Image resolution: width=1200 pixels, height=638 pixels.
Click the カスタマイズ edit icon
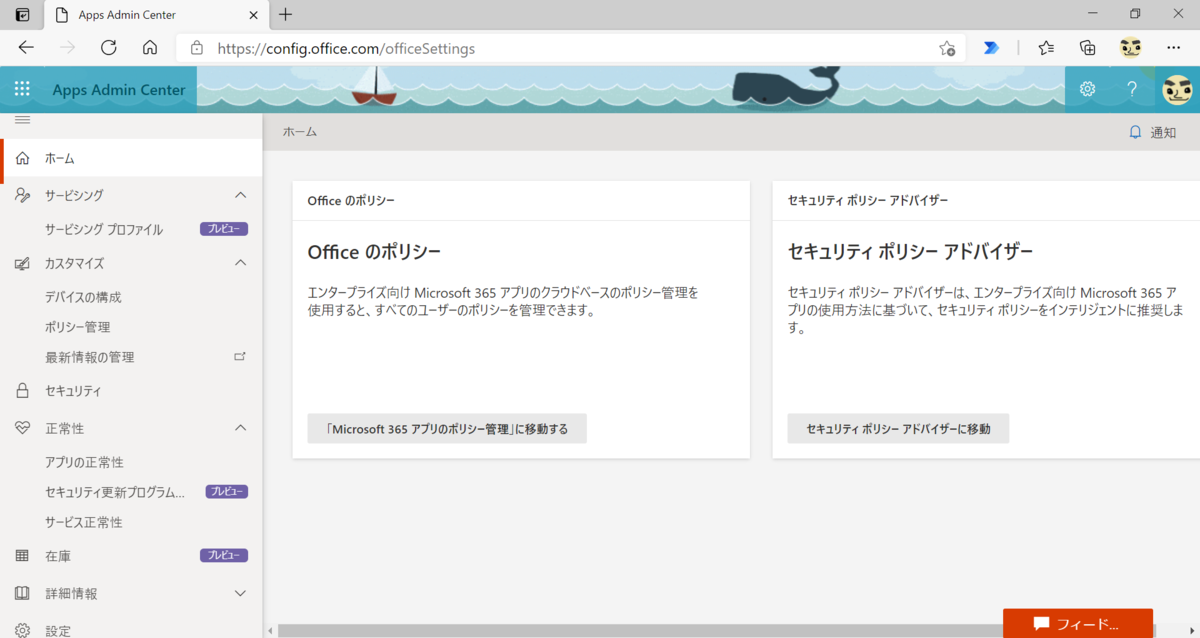pyautogui.click(x=22, y=263)
